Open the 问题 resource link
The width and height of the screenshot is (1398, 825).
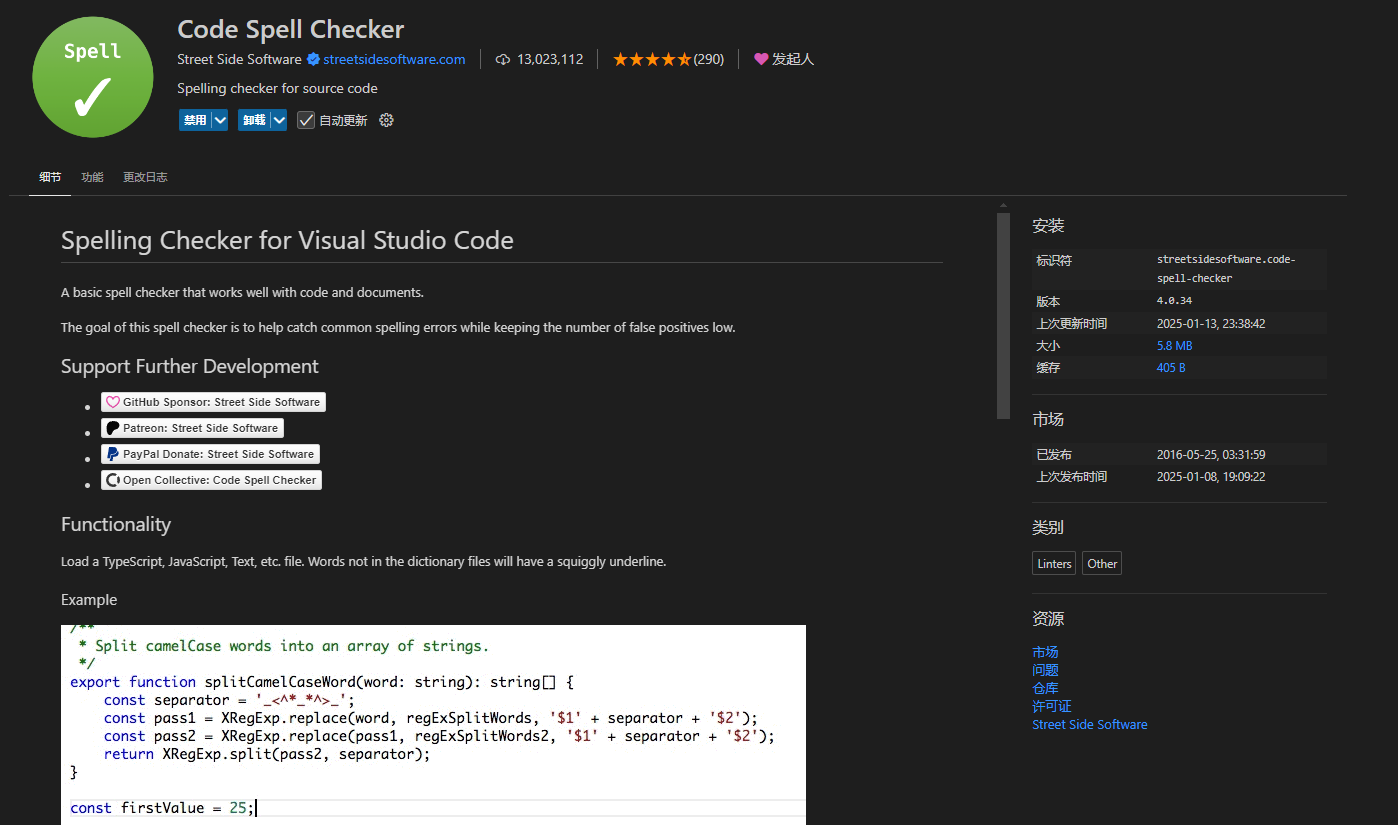pos(1045,670)
